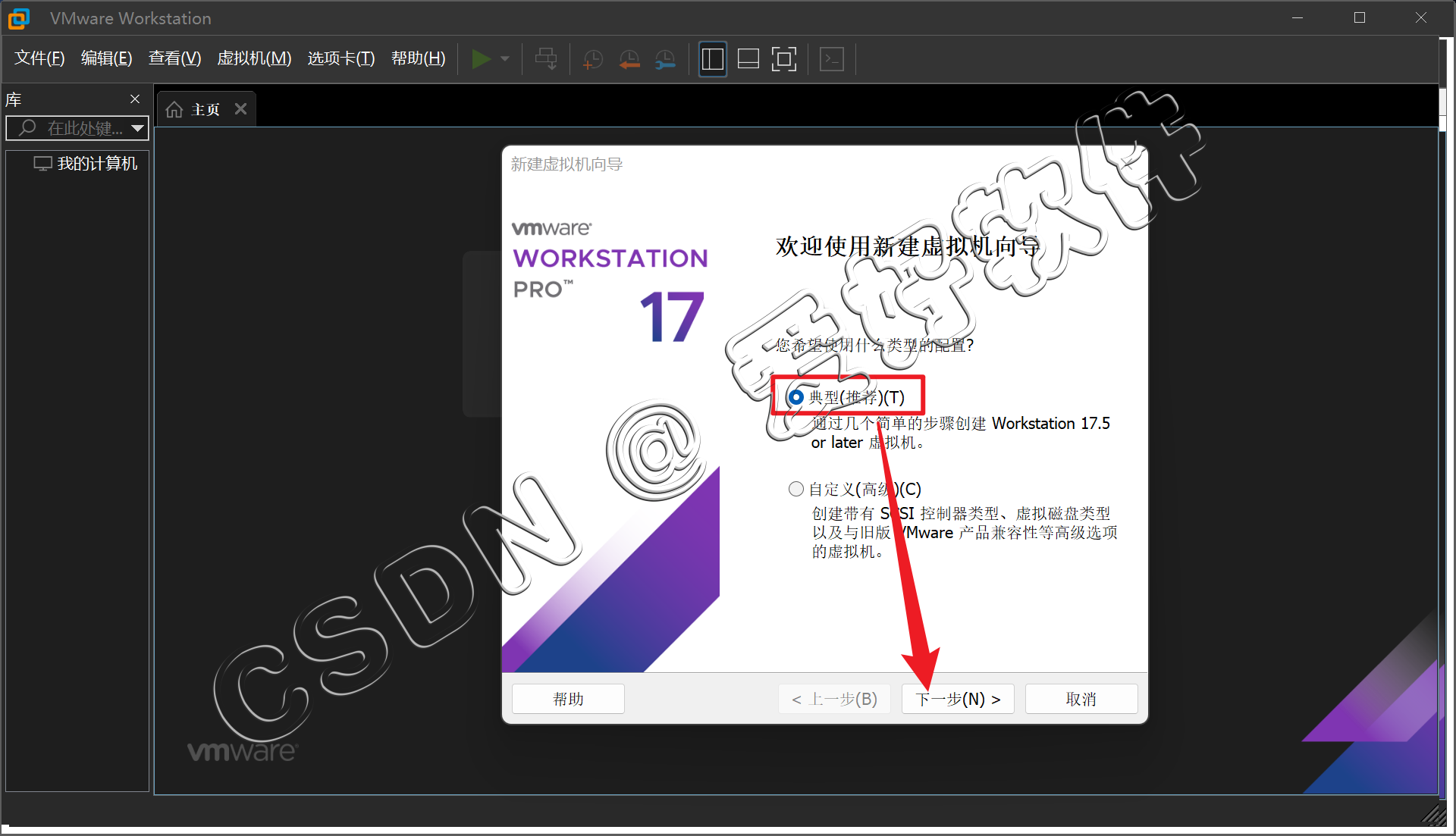Open the console view icon
The height and width of the screenshot is (836, 1456).
pyautogui.click(x=832, y=59)
